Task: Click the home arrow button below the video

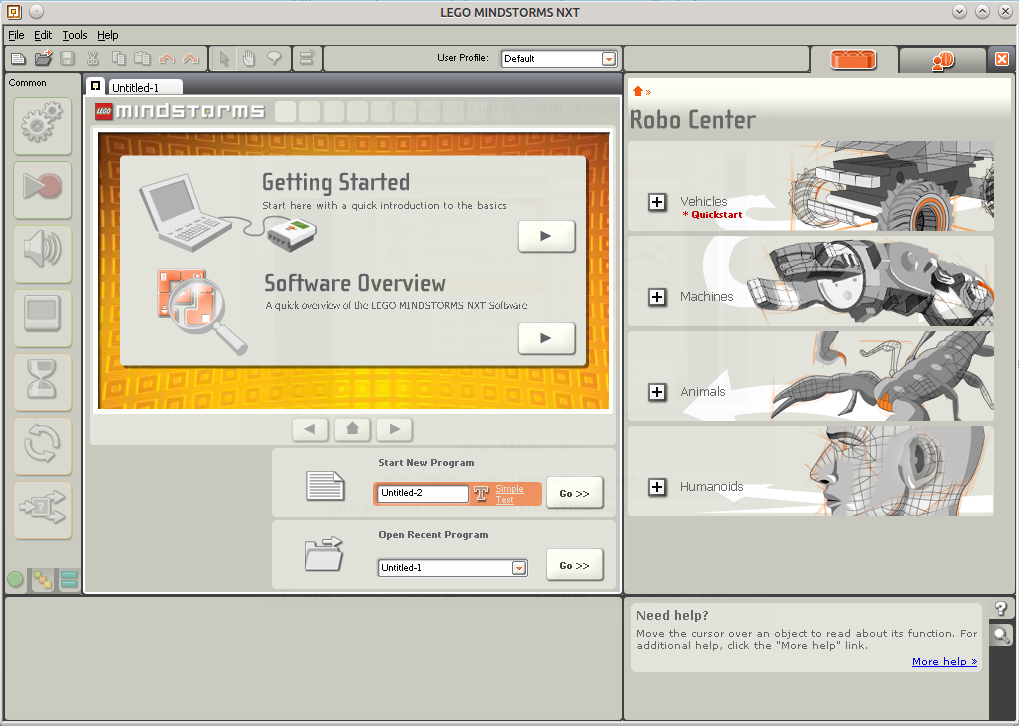Action: (352, 429)
